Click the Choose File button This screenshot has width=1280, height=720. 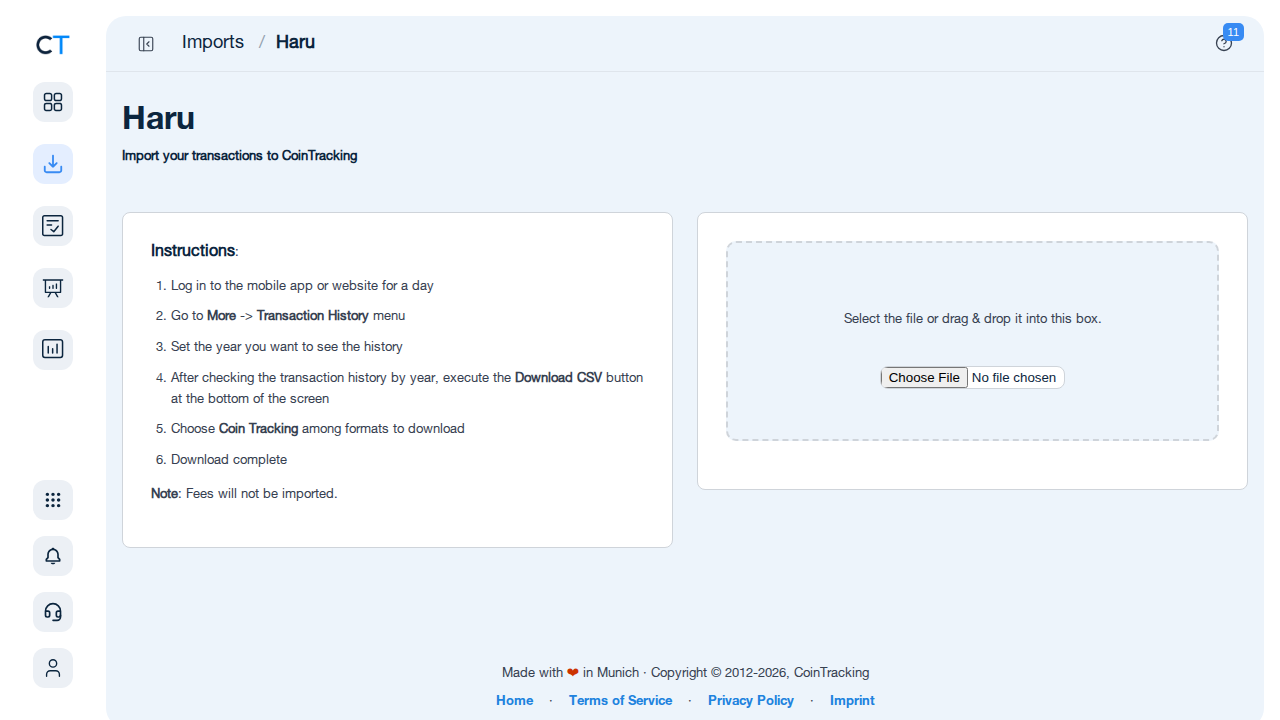click(x=924, y=377)
